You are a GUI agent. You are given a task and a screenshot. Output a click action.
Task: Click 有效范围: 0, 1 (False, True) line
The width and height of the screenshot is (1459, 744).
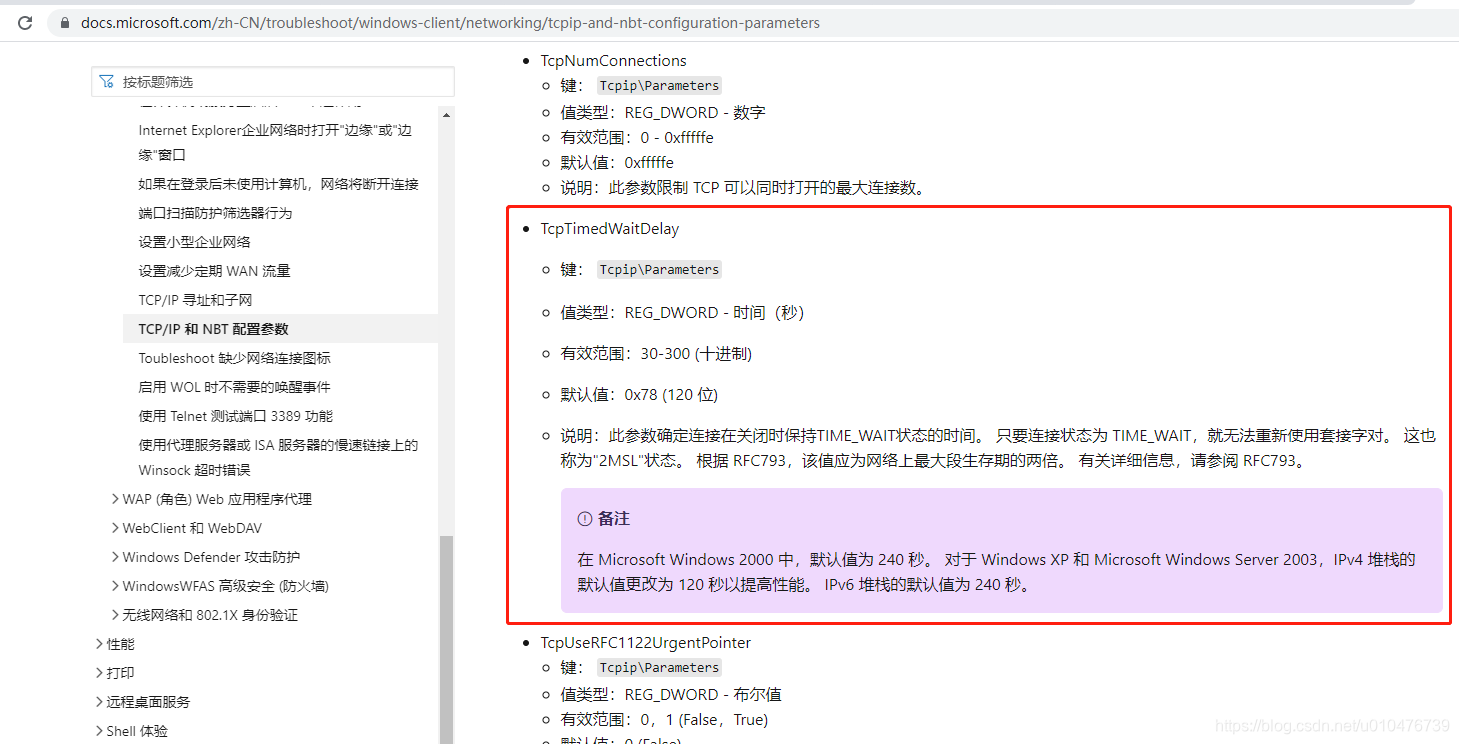(x=664, y=720)
